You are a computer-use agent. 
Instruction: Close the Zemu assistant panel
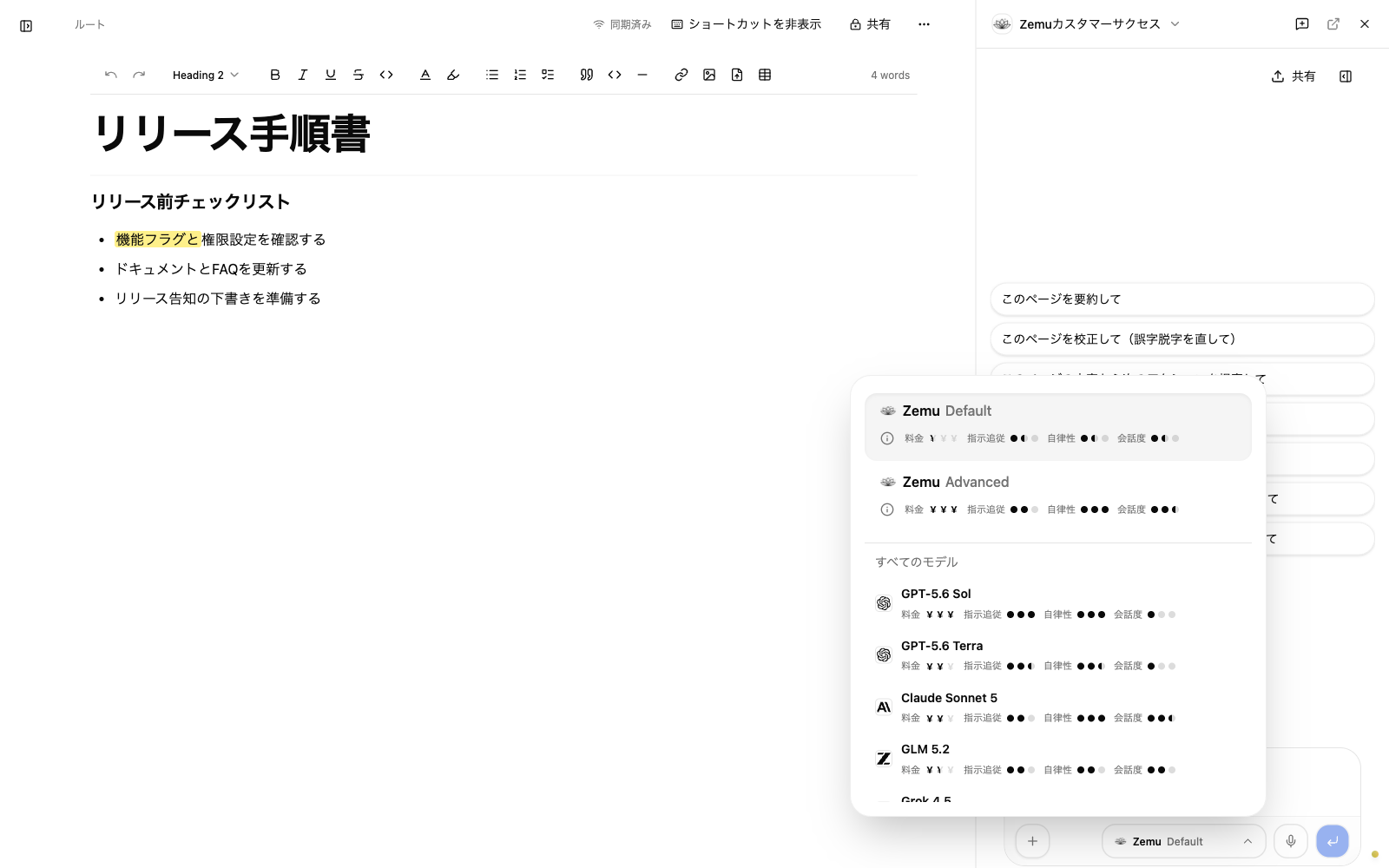1365,24
